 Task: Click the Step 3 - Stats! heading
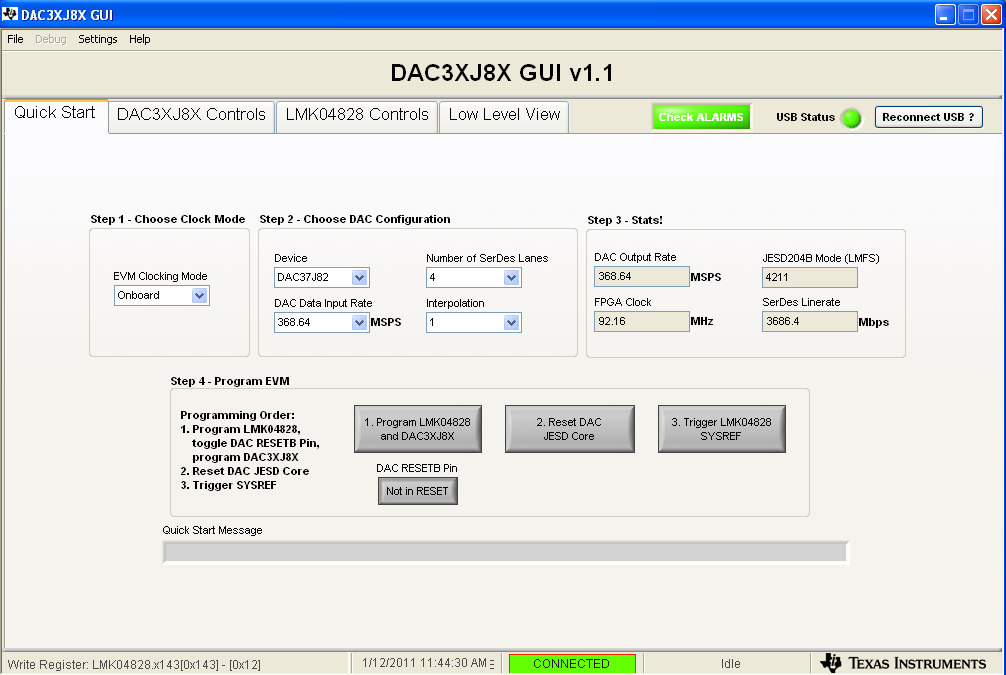[x=625, y=219]
